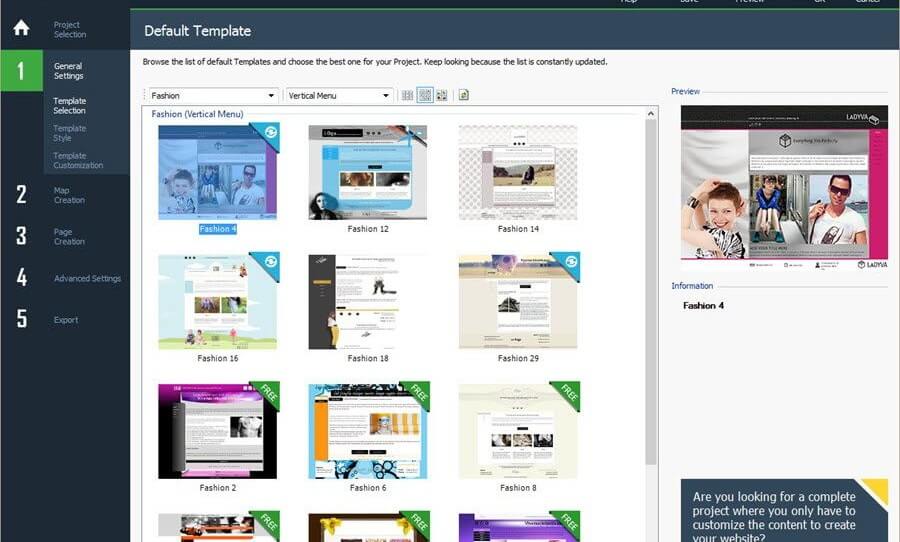Click update badge on Fashion 29 thumbnail
The image size is (900, 542).
click(x=570, y=263)
